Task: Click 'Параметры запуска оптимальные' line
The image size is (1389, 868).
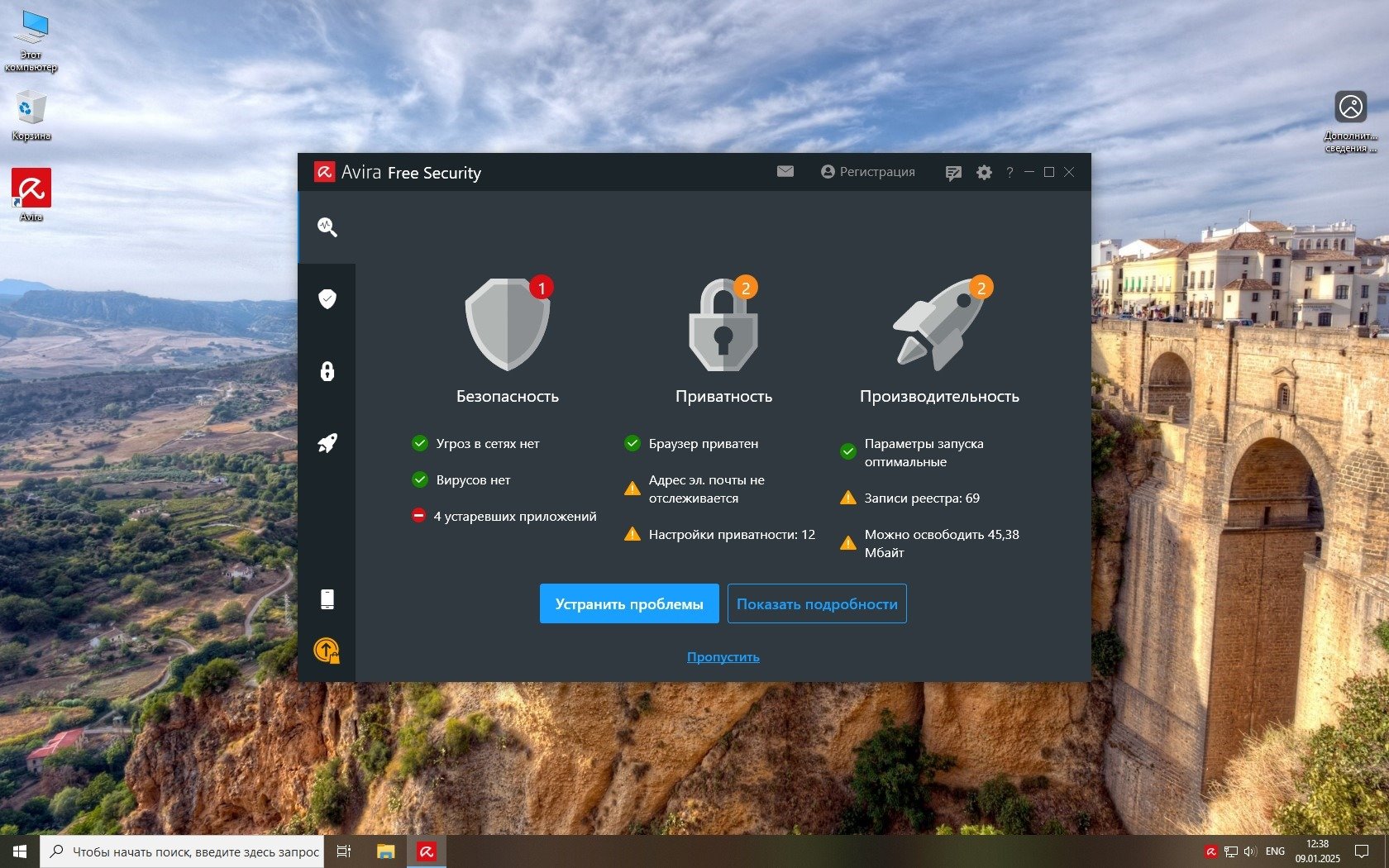Action: [913, 453]
